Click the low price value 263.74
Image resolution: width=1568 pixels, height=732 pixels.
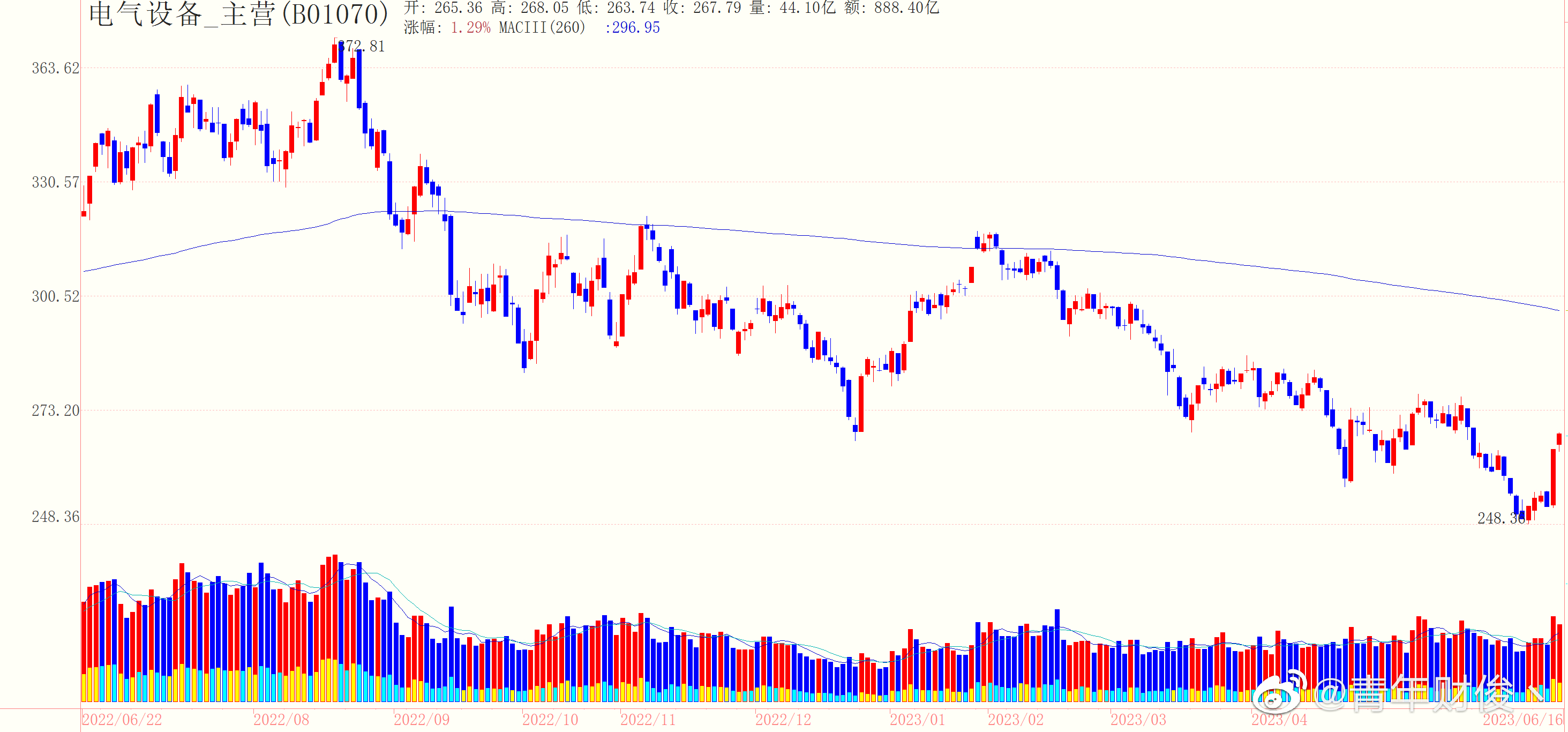click(x=631, y=8)
